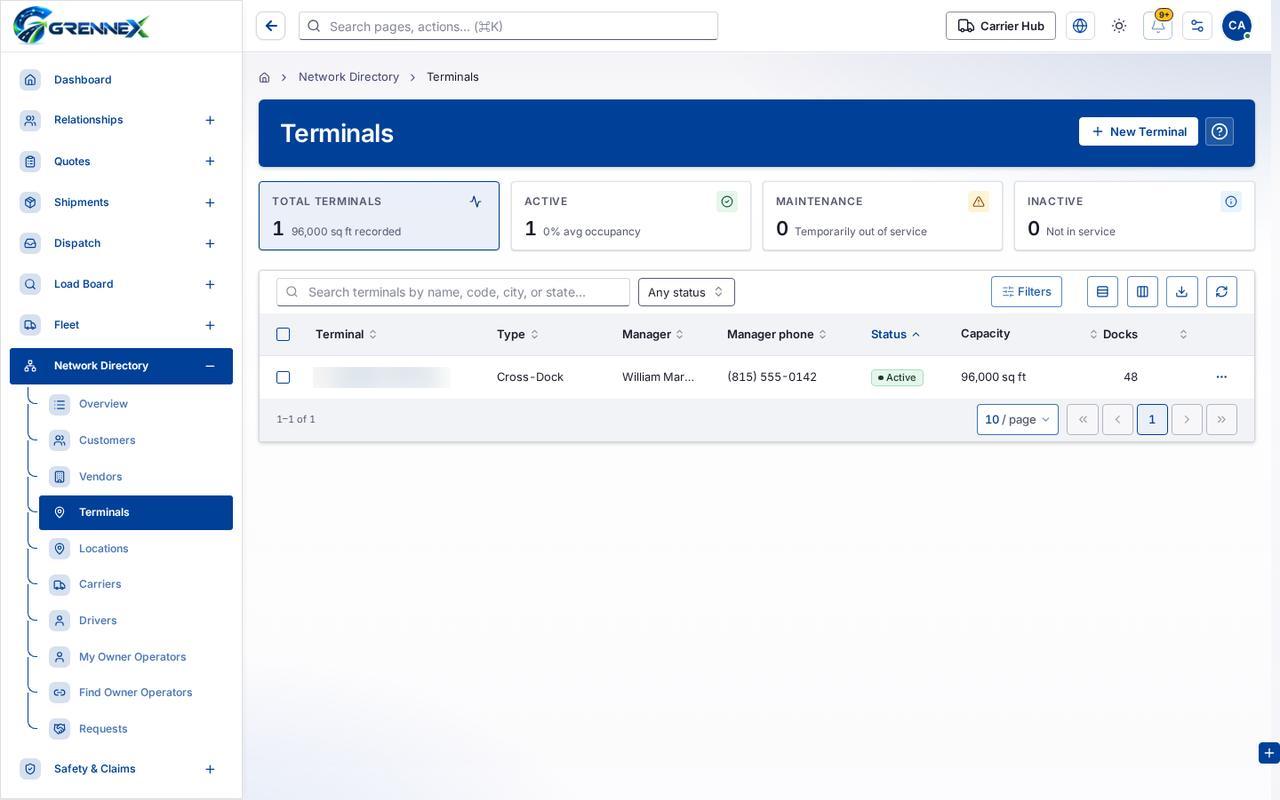This screenshot has height=800, width=1280.
Task: Focus the search terminals input
Action: point(453,292)
